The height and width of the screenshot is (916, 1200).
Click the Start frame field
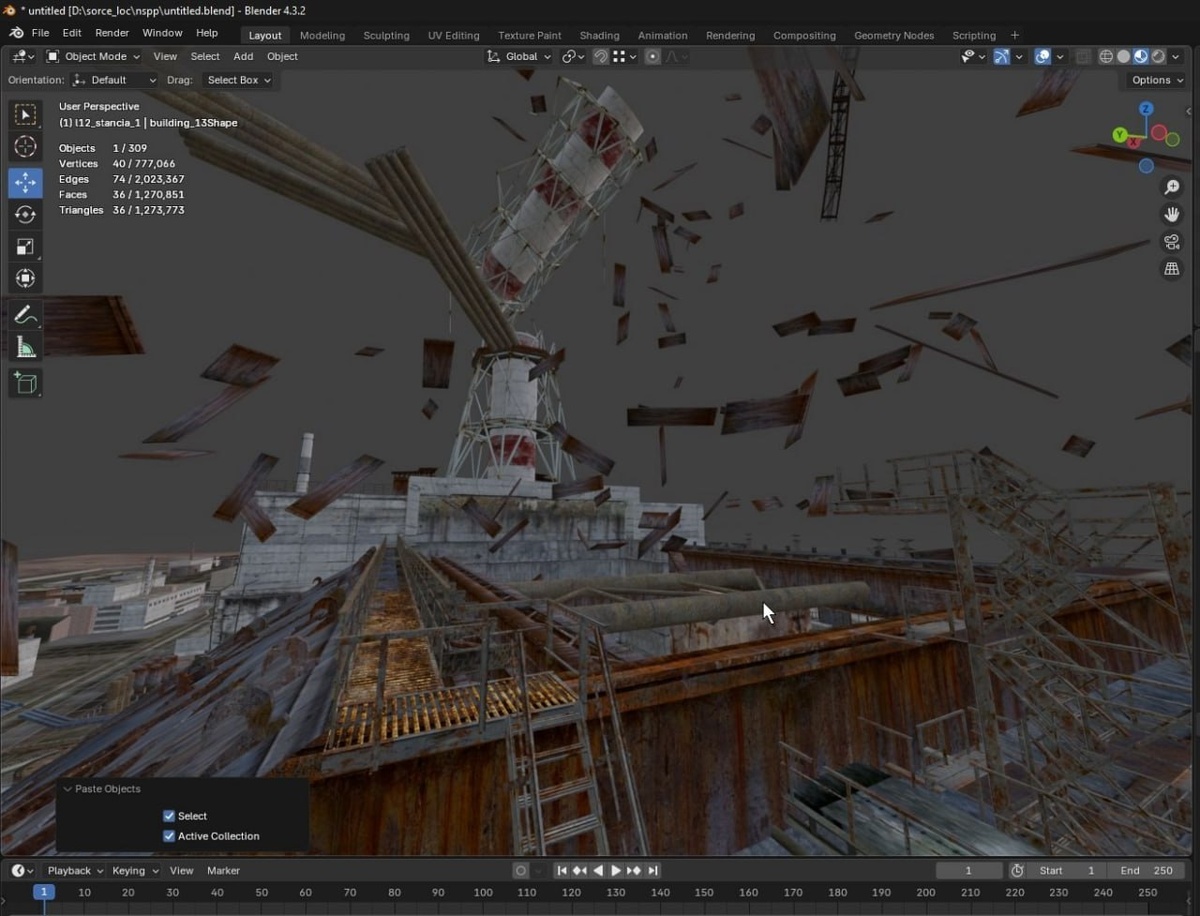click(1069, 870)
